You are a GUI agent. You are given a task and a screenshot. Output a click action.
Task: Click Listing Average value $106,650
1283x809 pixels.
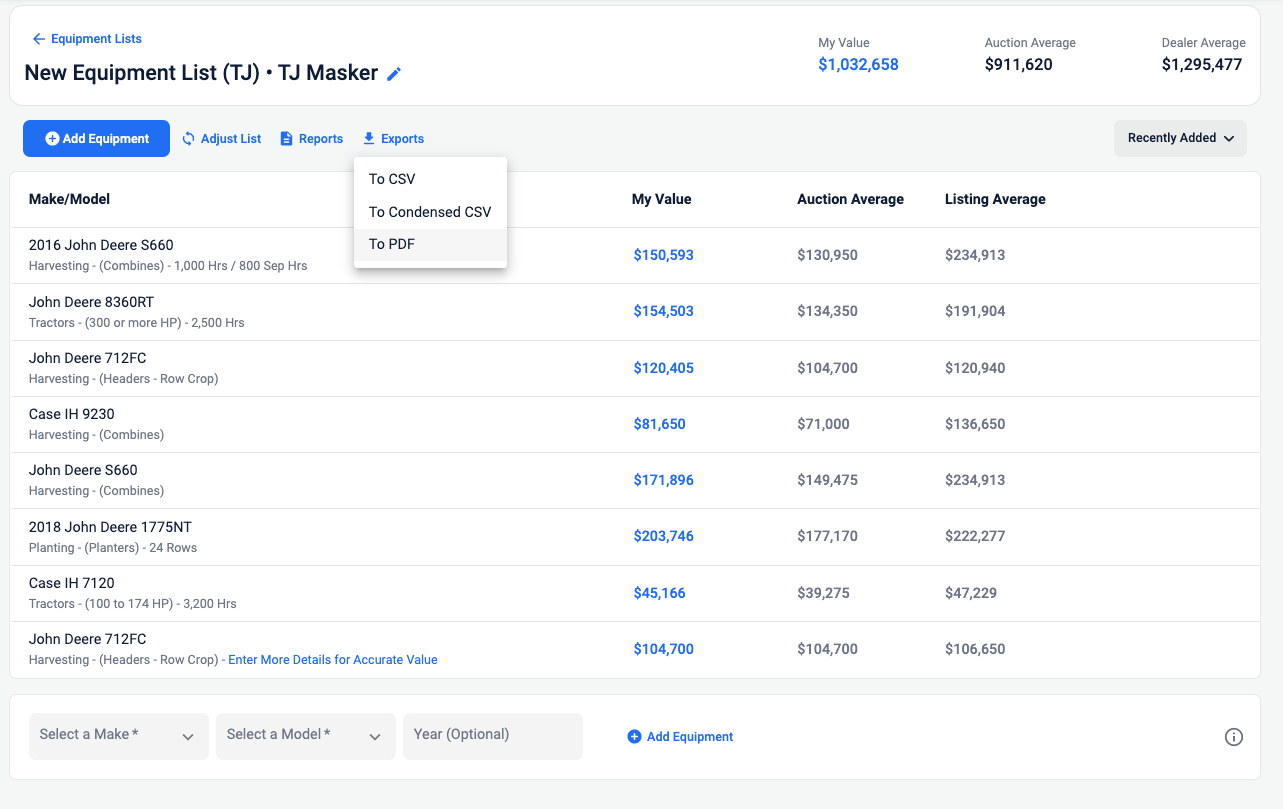975,649
